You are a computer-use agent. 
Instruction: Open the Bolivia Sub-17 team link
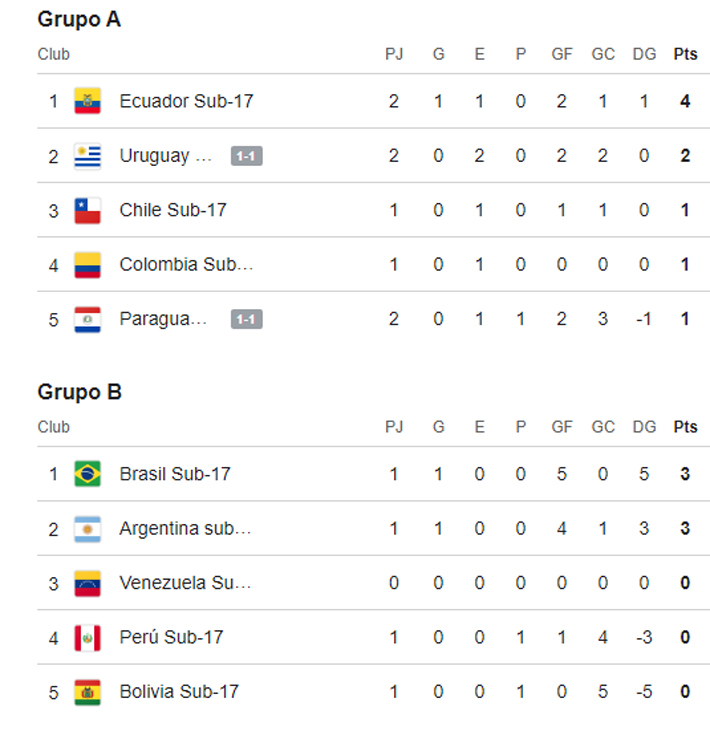pyautogui.click(x=179, y=692)
